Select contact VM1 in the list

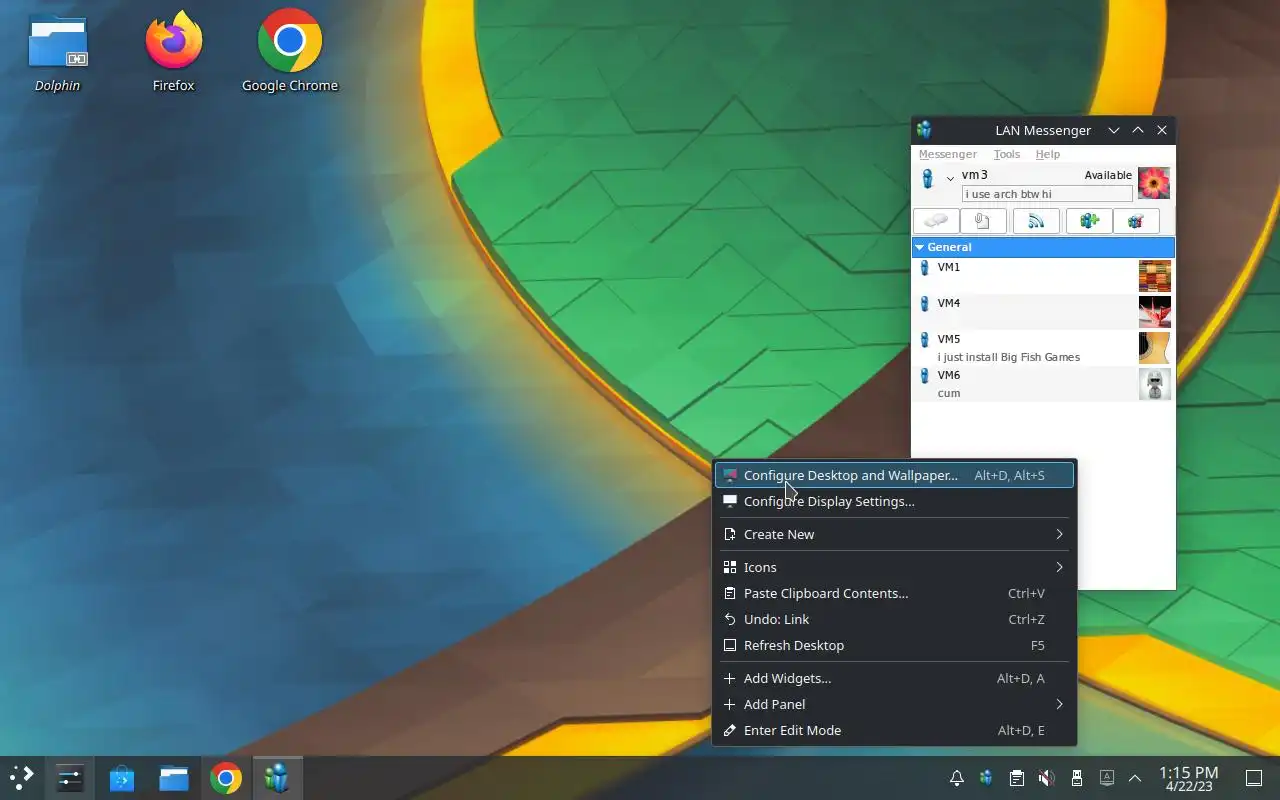[x=1043, y=276]
